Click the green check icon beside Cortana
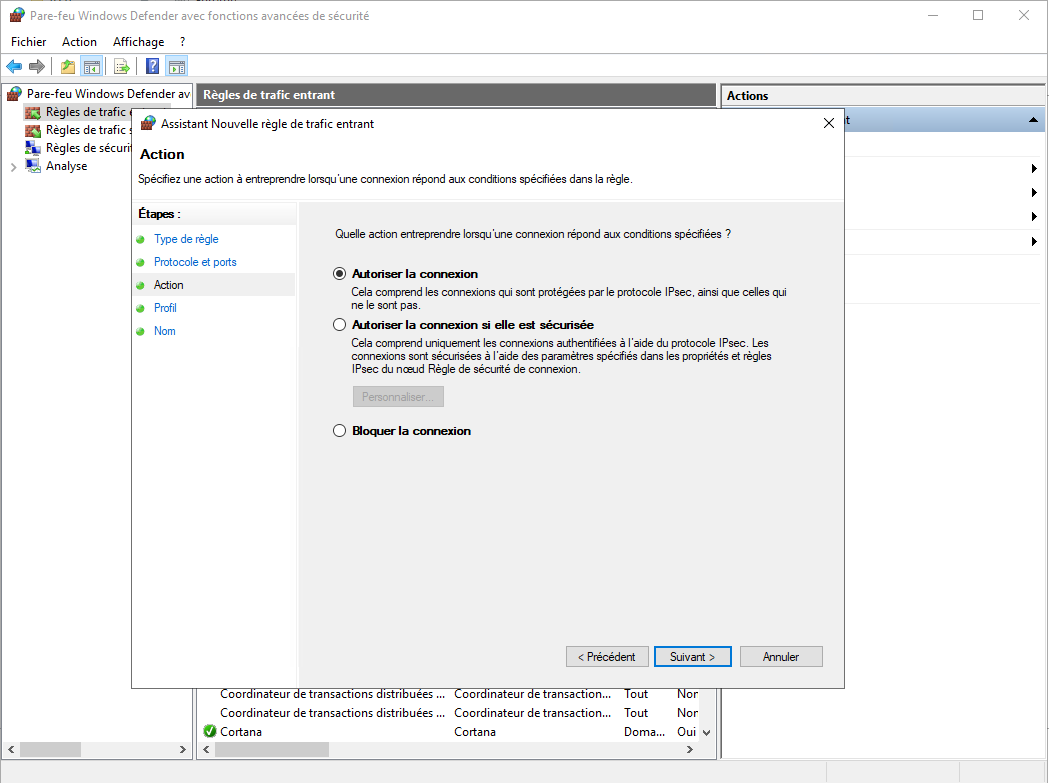1049x783 pixels. pyautogui.click(x=209, y=731)
